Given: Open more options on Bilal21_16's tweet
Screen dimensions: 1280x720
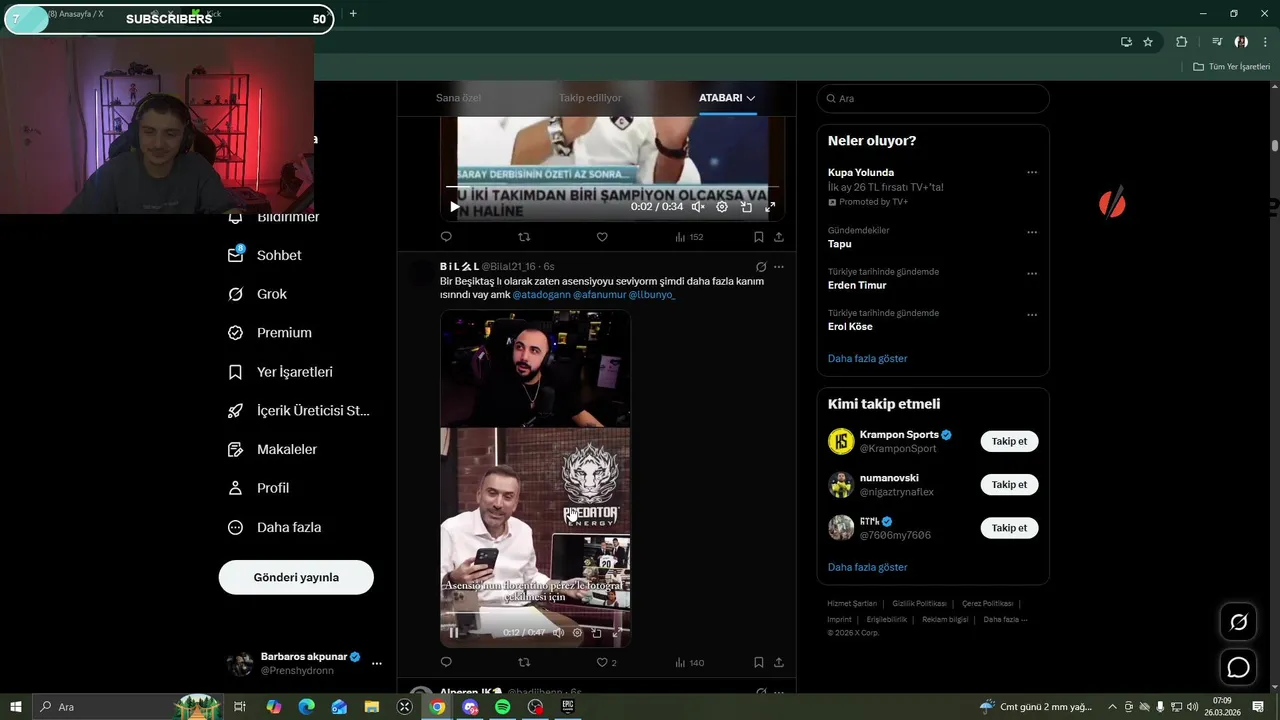Looking at the screenshot, I should coord(779,267).
